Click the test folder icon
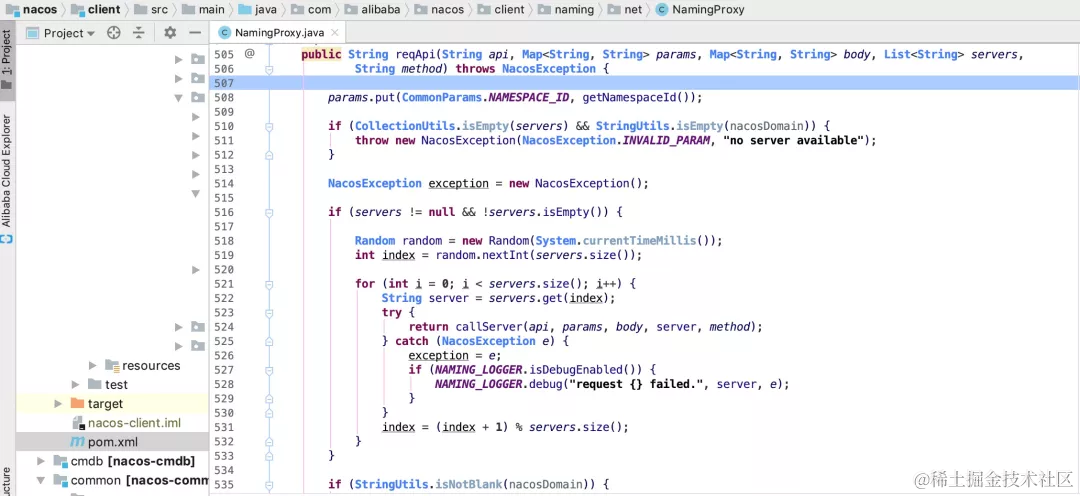Image resolution: width=1080 pixels, height=496 pixels. (95, 384)
